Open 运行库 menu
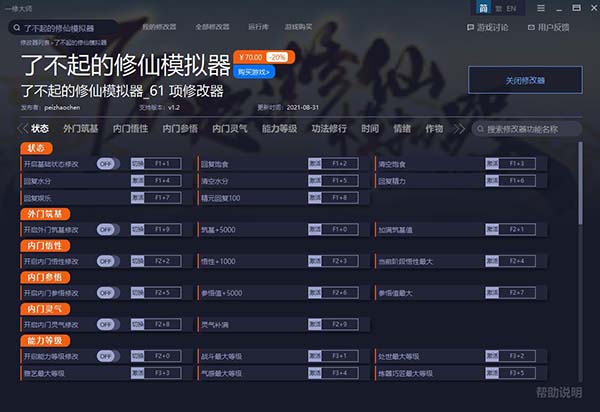The height and width of the screenshot is (412, 600). pos(258,27)
